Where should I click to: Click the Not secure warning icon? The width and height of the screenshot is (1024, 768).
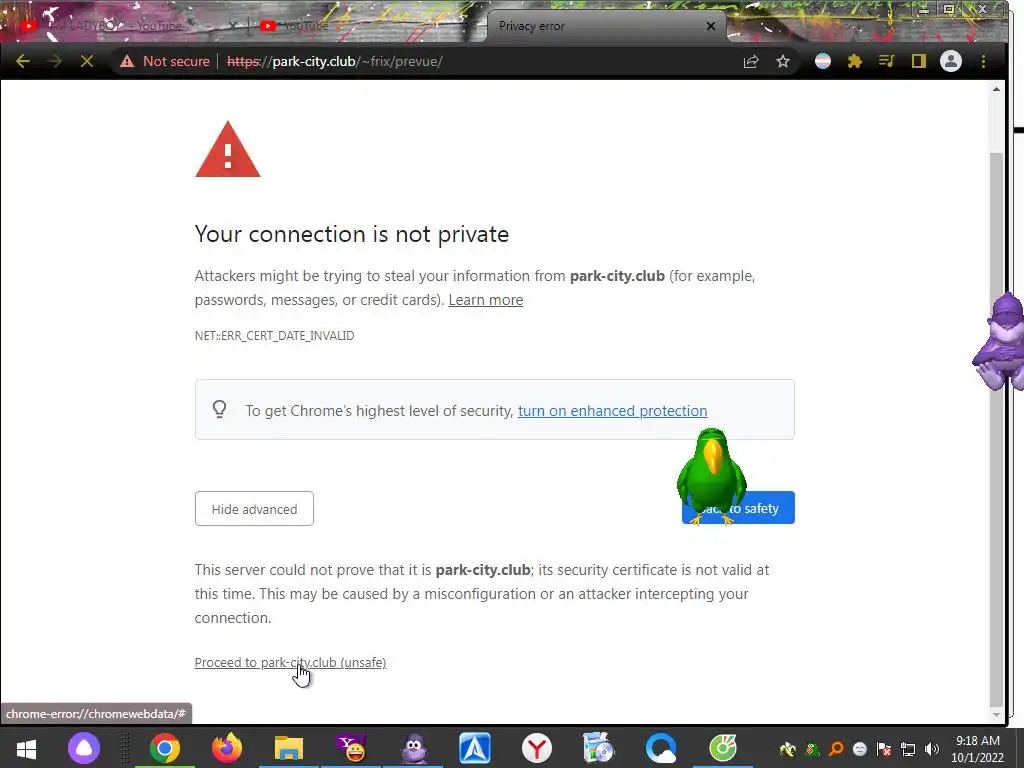(127, 61)
